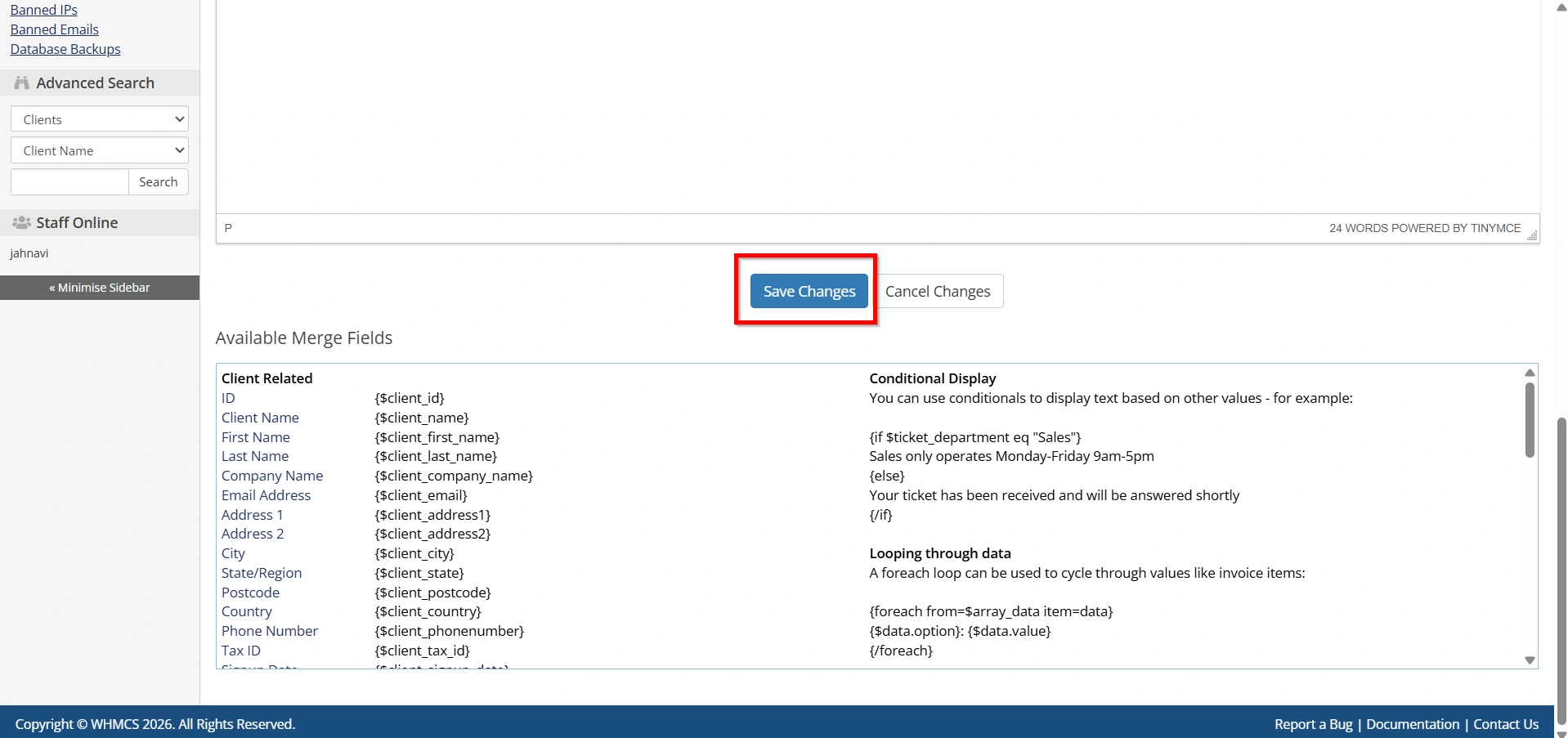The height and width of the screenshot is (738, 1568).
Task: Insert the ID merge field
Action: click(x=228, y=398)
